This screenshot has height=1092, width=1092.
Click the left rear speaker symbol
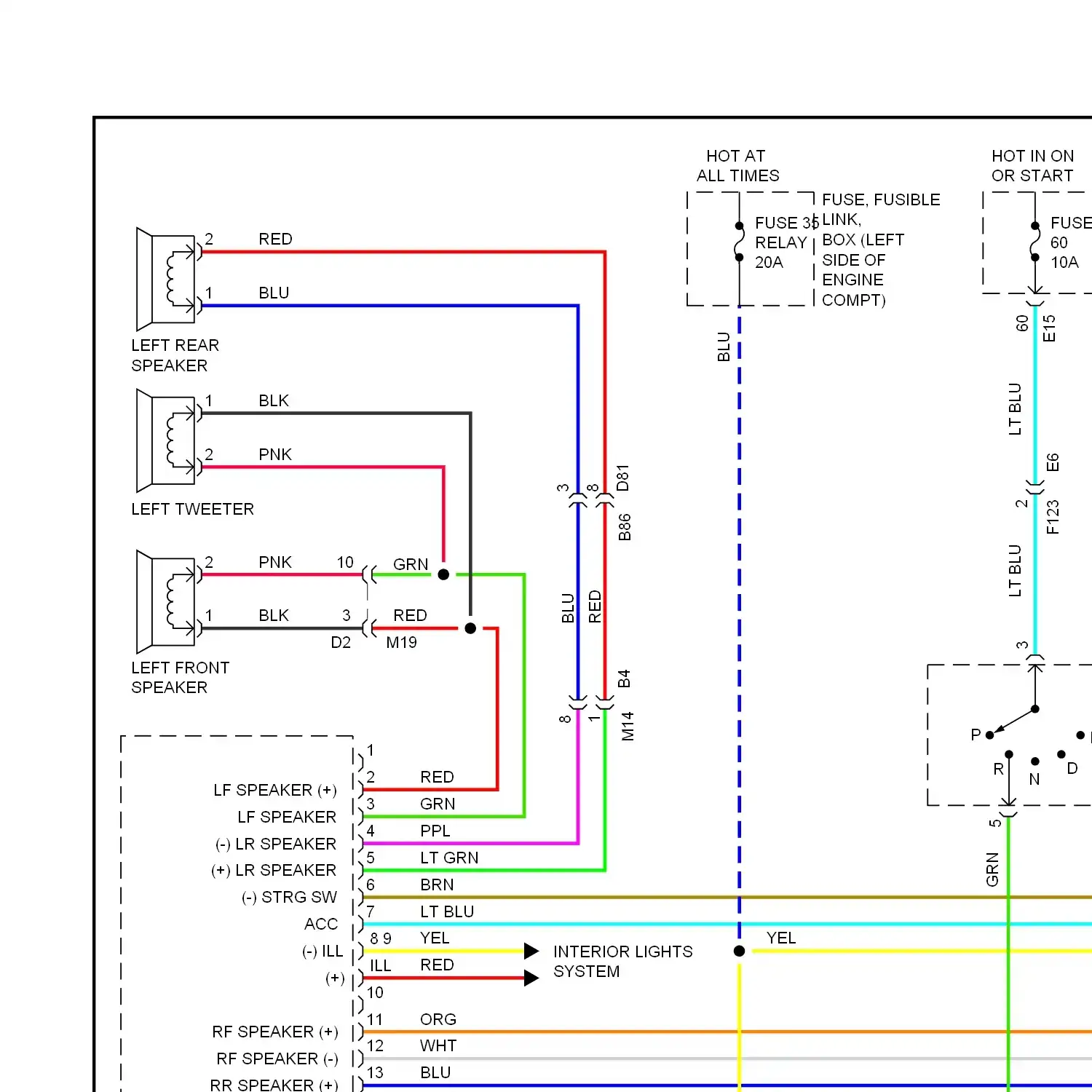[x=166, y=280]
